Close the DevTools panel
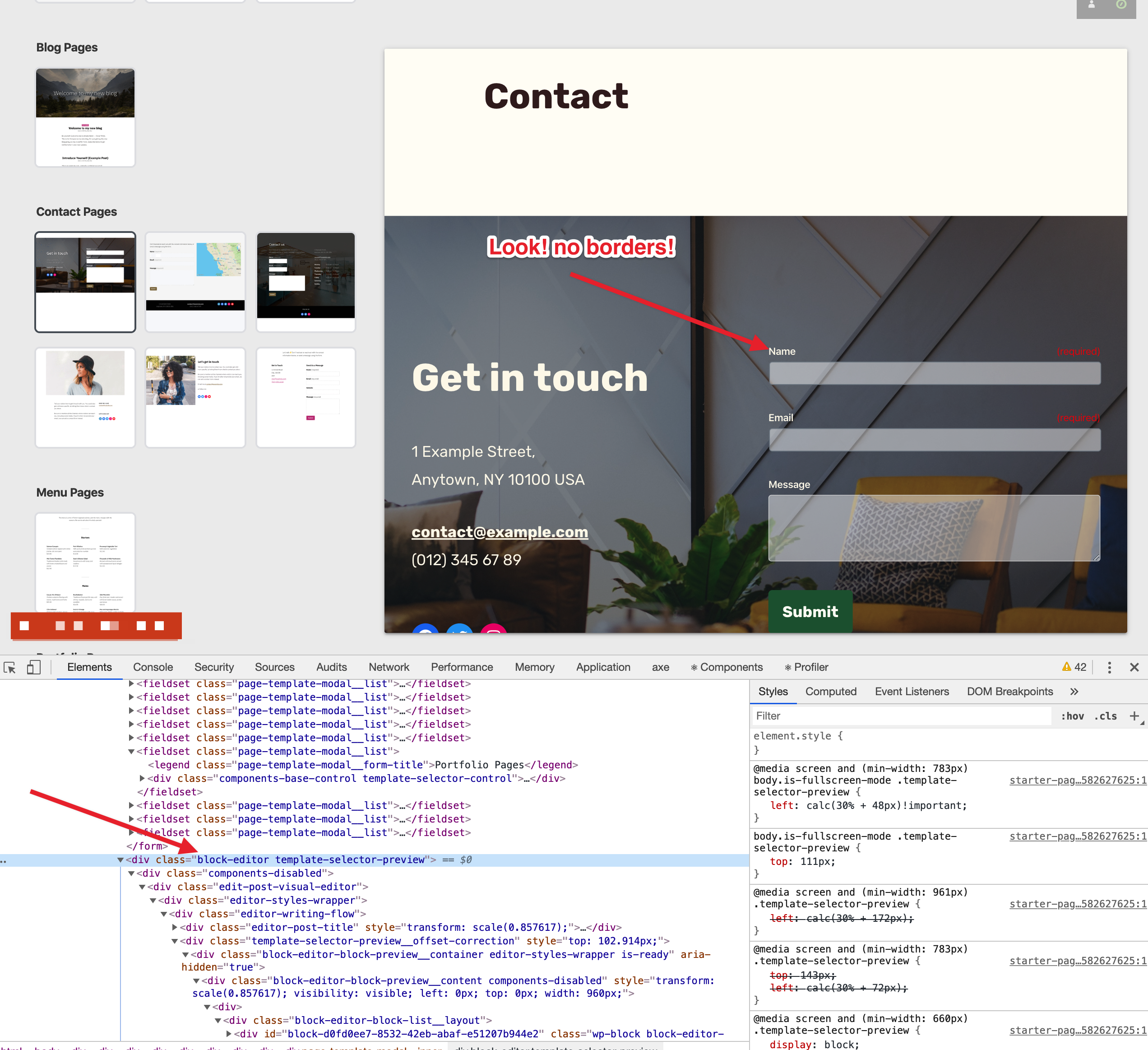The height and width of the screenshot is (1050, 1148). [x=1134, y=667]
